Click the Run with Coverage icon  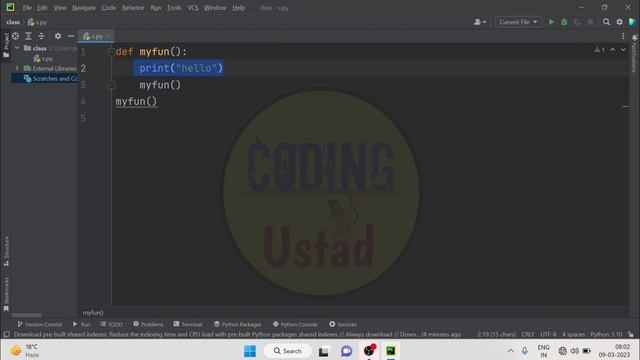click(x=577, y=22)
